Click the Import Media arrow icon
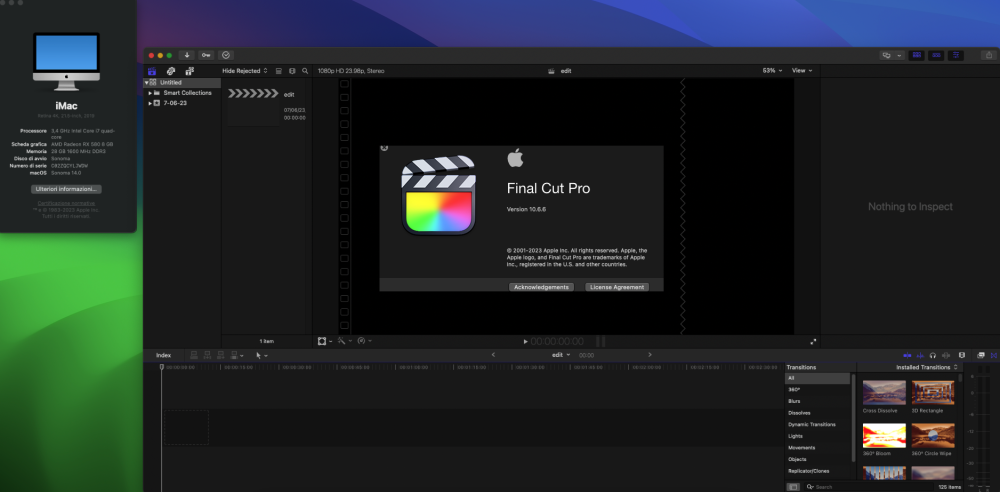1000x492 pixels. [186, 56]
